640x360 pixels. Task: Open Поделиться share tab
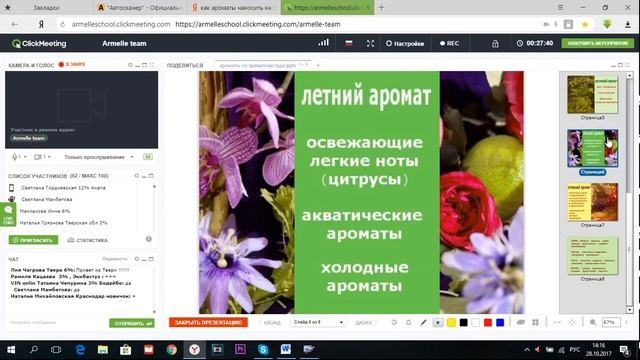(185, 65)
